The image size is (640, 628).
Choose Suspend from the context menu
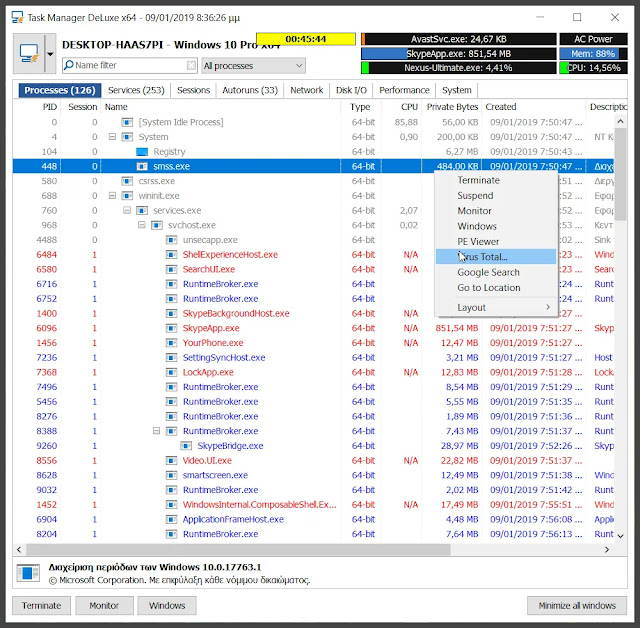[x=496, y=195]
